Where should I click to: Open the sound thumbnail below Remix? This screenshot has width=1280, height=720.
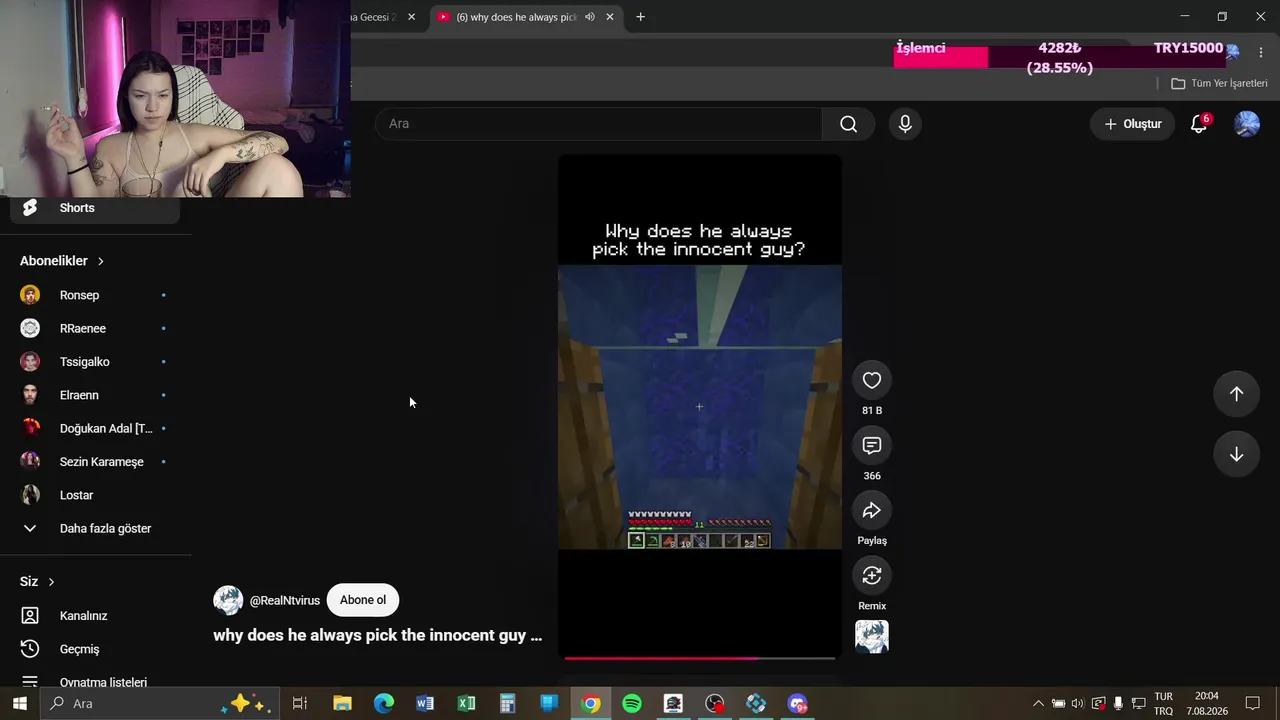click(x=872, y=637)
